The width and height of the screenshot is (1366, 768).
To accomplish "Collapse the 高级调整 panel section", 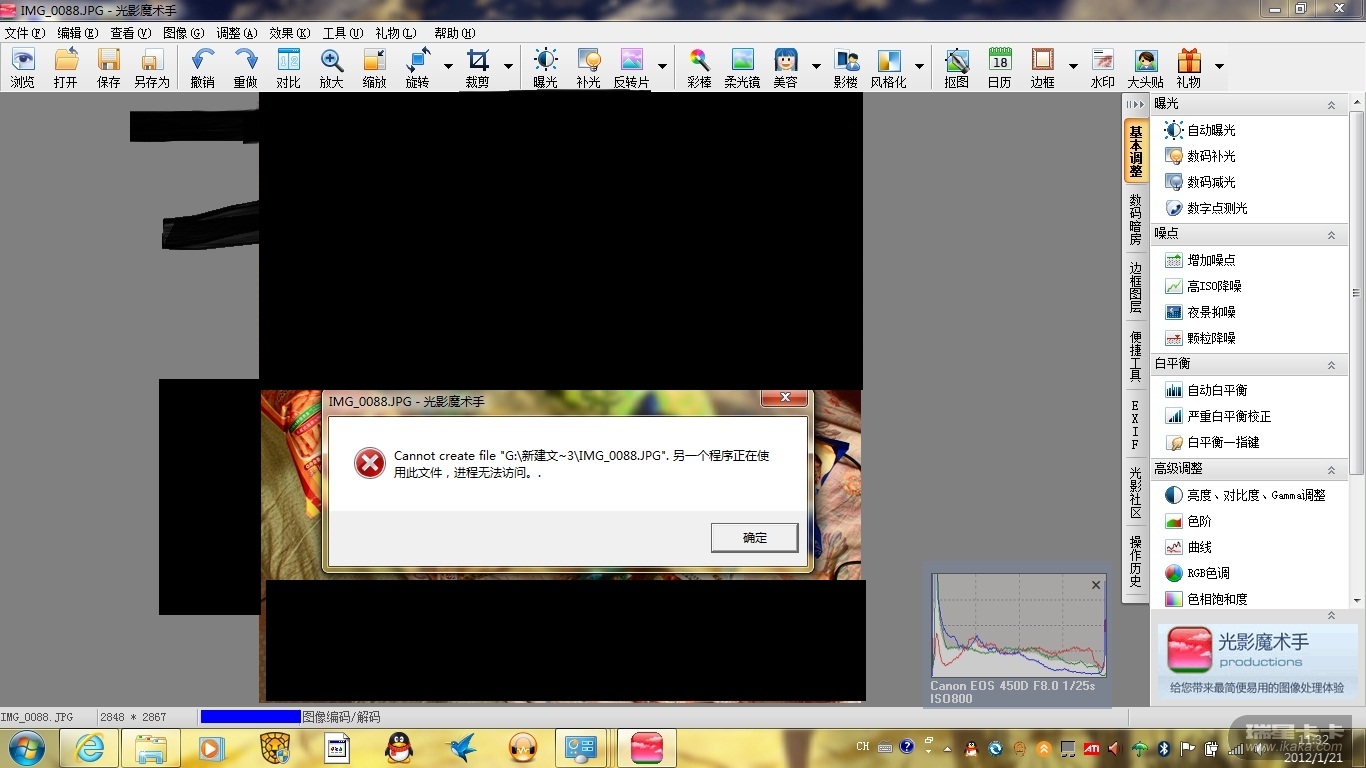I will 1331,470.
